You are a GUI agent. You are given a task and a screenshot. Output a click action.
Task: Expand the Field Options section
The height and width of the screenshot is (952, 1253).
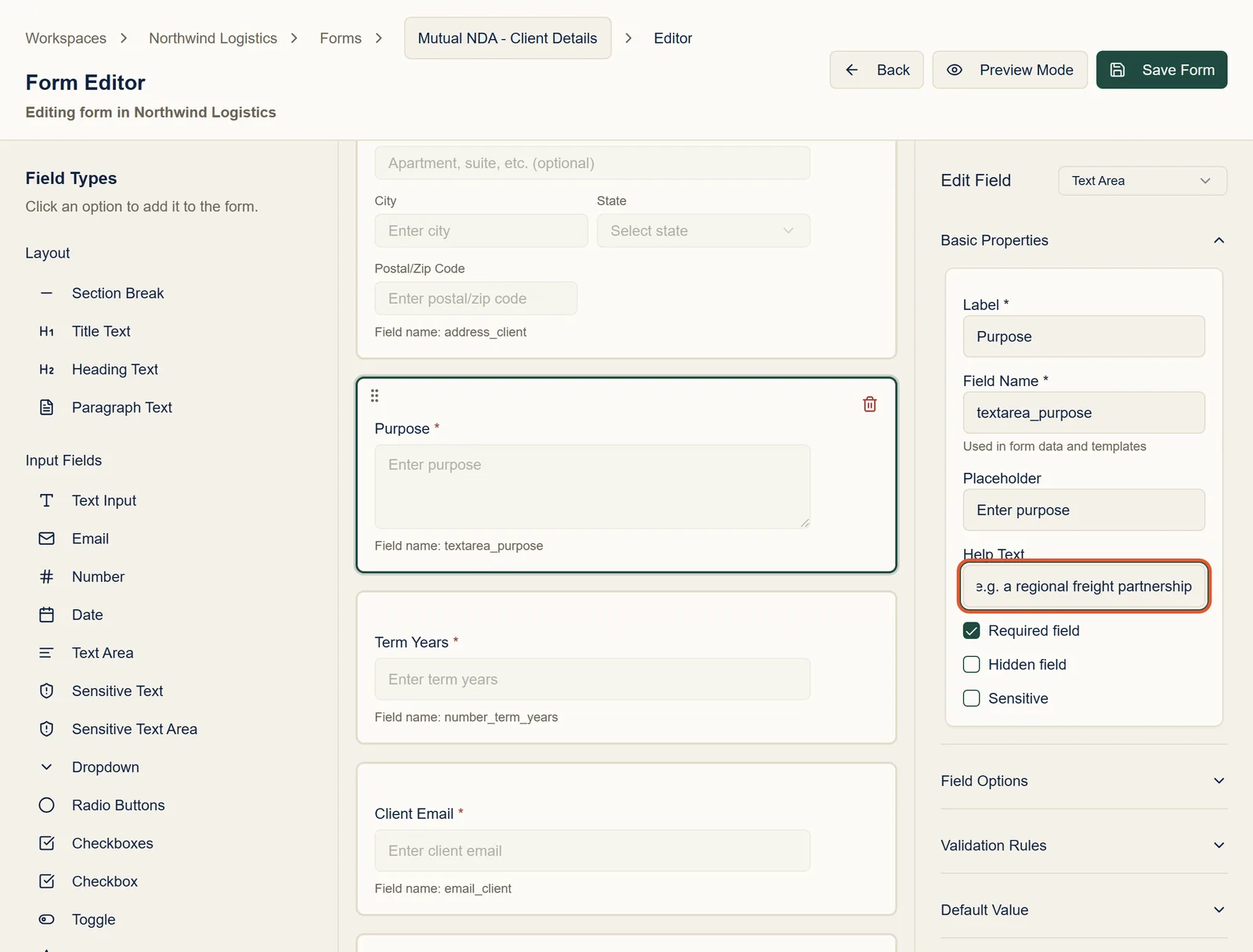(1084, 781)
